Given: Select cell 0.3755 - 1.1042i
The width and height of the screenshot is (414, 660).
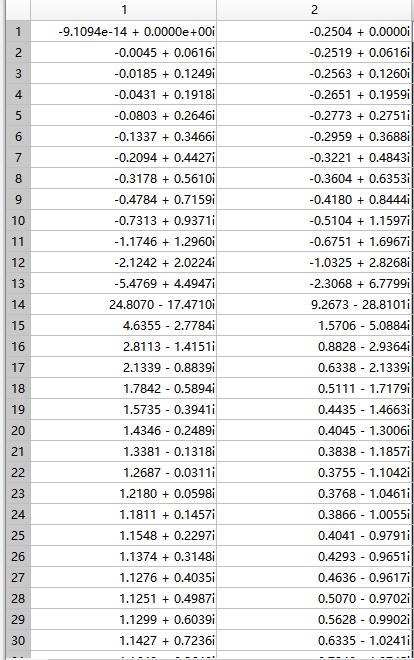Looking at the screenshot, I should pyautogui.click(x=314, y=472).
